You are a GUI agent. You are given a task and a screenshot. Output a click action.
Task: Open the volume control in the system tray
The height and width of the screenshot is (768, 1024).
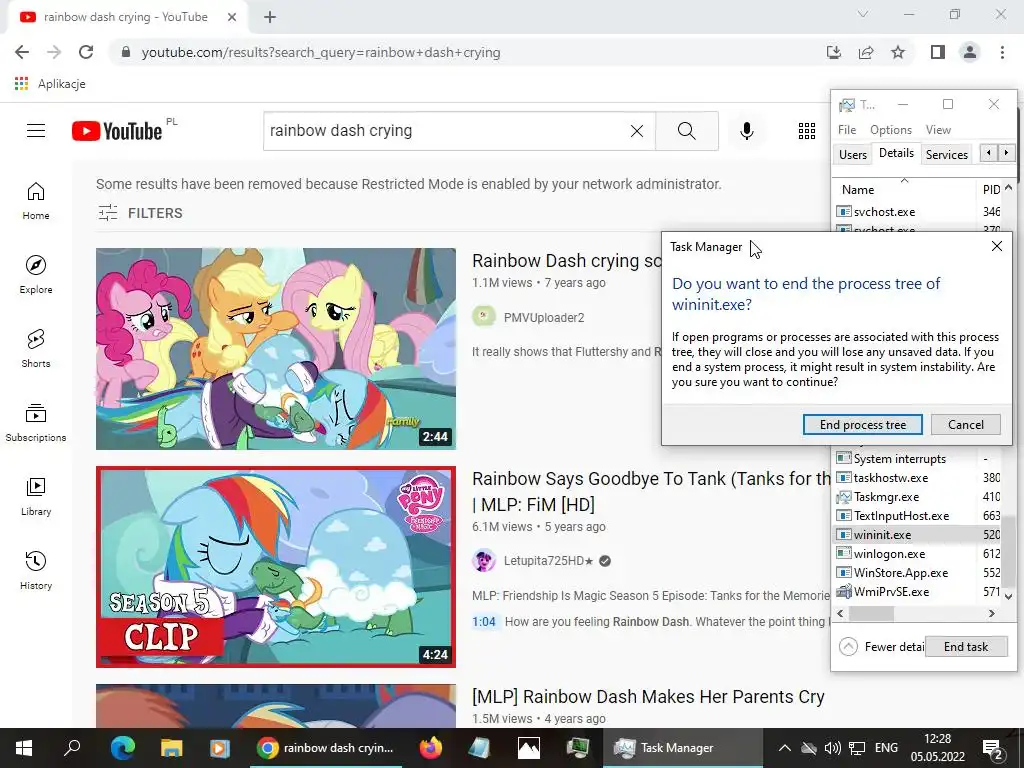833,748
